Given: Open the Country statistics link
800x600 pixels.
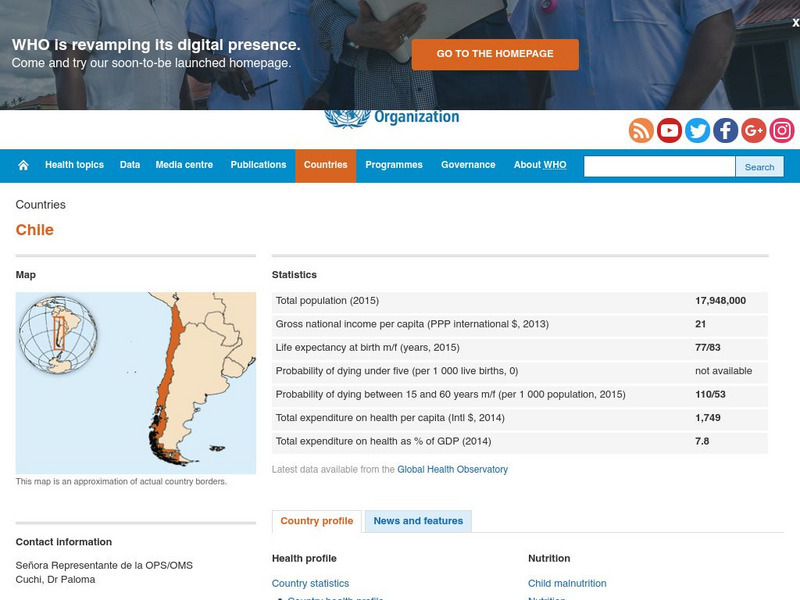Looking at the screenshot, I should tap(311, 583).
